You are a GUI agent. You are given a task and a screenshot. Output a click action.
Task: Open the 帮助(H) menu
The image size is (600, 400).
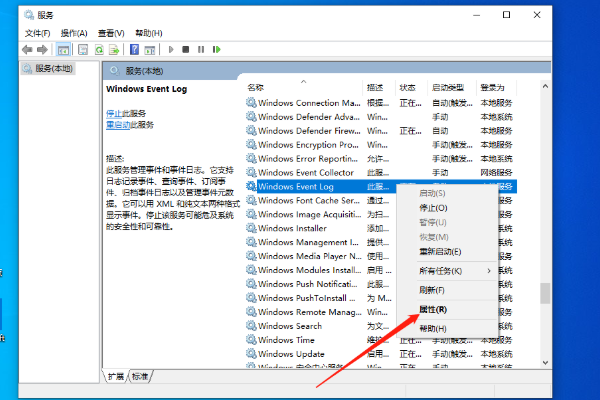click(x=148, y=33)
